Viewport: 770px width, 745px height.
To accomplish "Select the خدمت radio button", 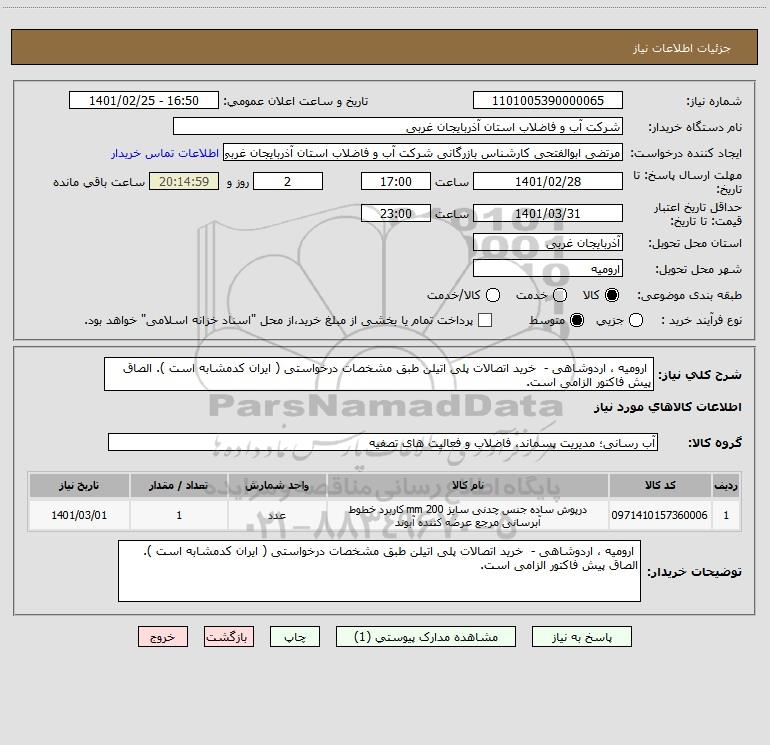I will coord(560,295).
